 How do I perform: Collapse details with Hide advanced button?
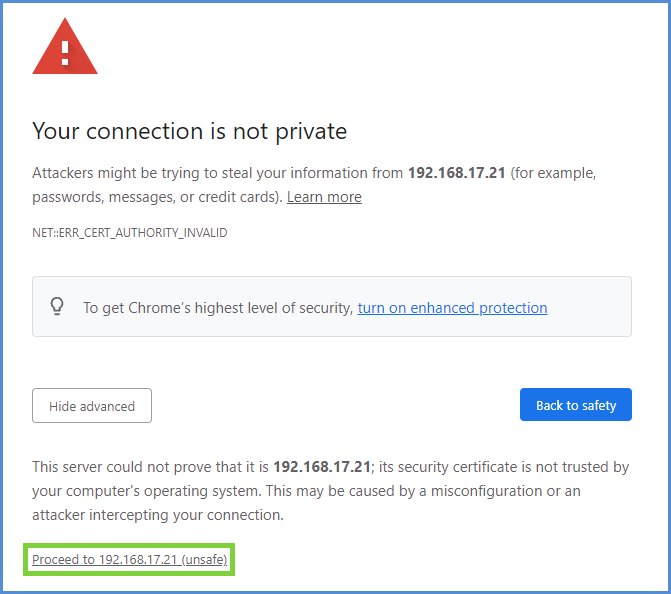pyautogui.click(x=92, y=406)
